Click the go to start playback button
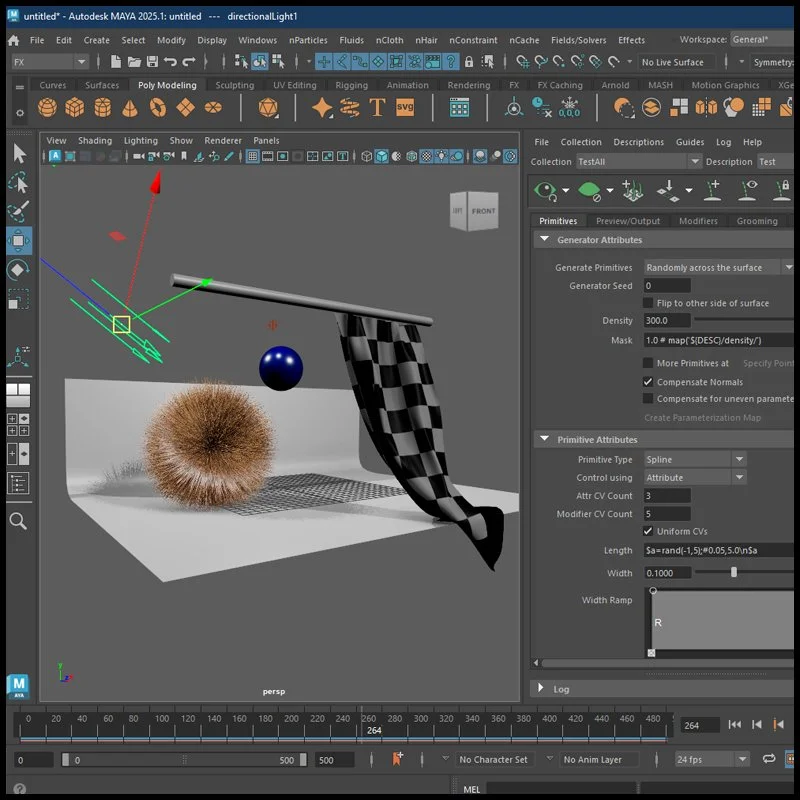 (x=735, y=725)
